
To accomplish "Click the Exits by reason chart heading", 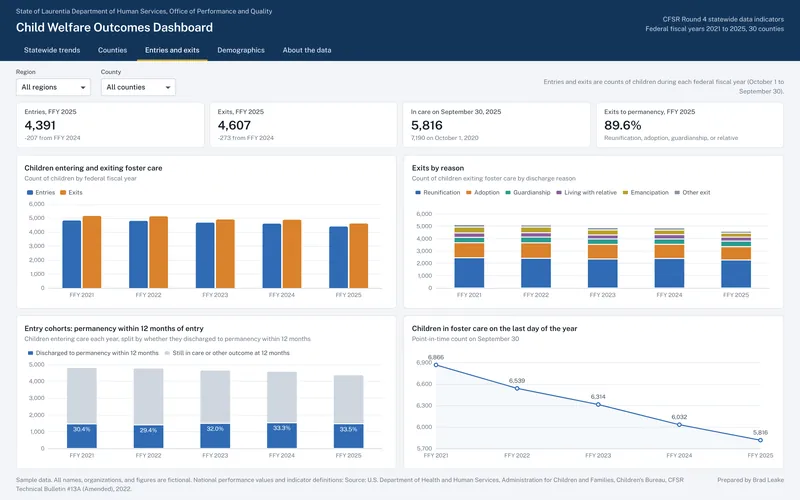I will tap(438, 168).
